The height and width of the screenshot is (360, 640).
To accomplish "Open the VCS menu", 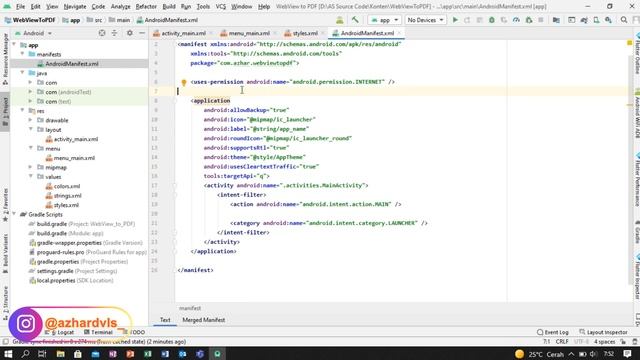I will click(220, 7).
